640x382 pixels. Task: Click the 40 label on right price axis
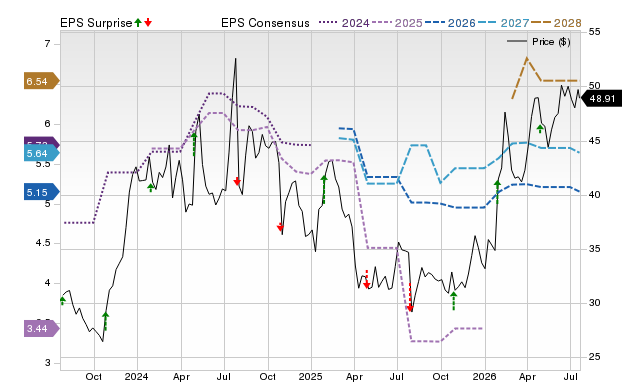coord(595,195)
